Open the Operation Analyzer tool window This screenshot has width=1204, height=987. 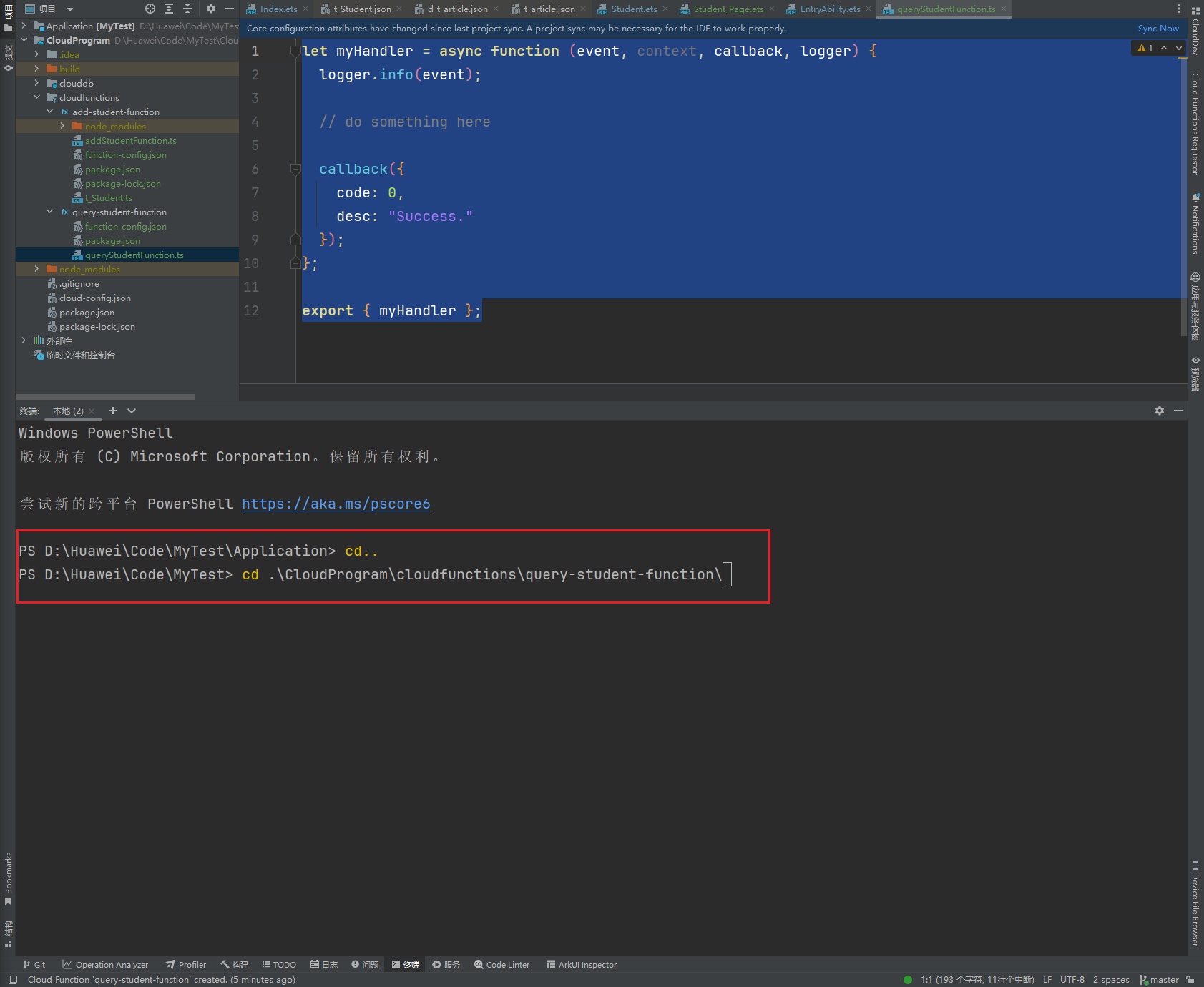click(105, 964)
